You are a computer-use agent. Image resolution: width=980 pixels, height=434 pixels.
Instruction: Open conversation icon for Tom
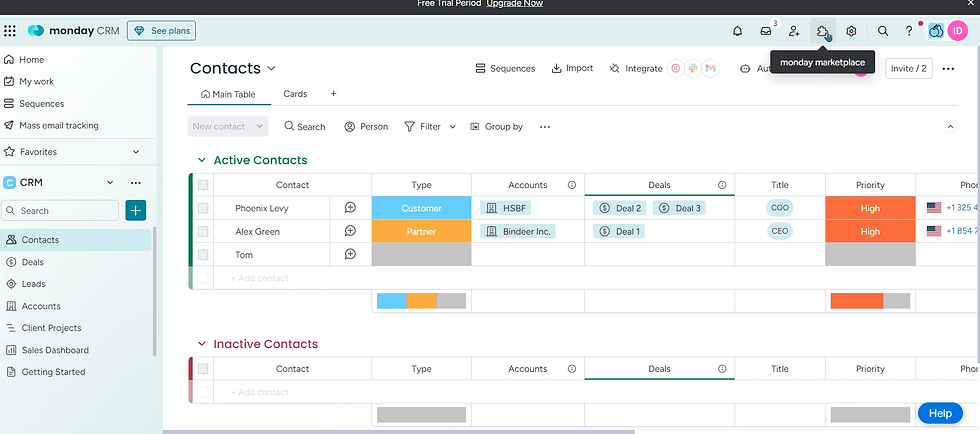coord(350,255)
